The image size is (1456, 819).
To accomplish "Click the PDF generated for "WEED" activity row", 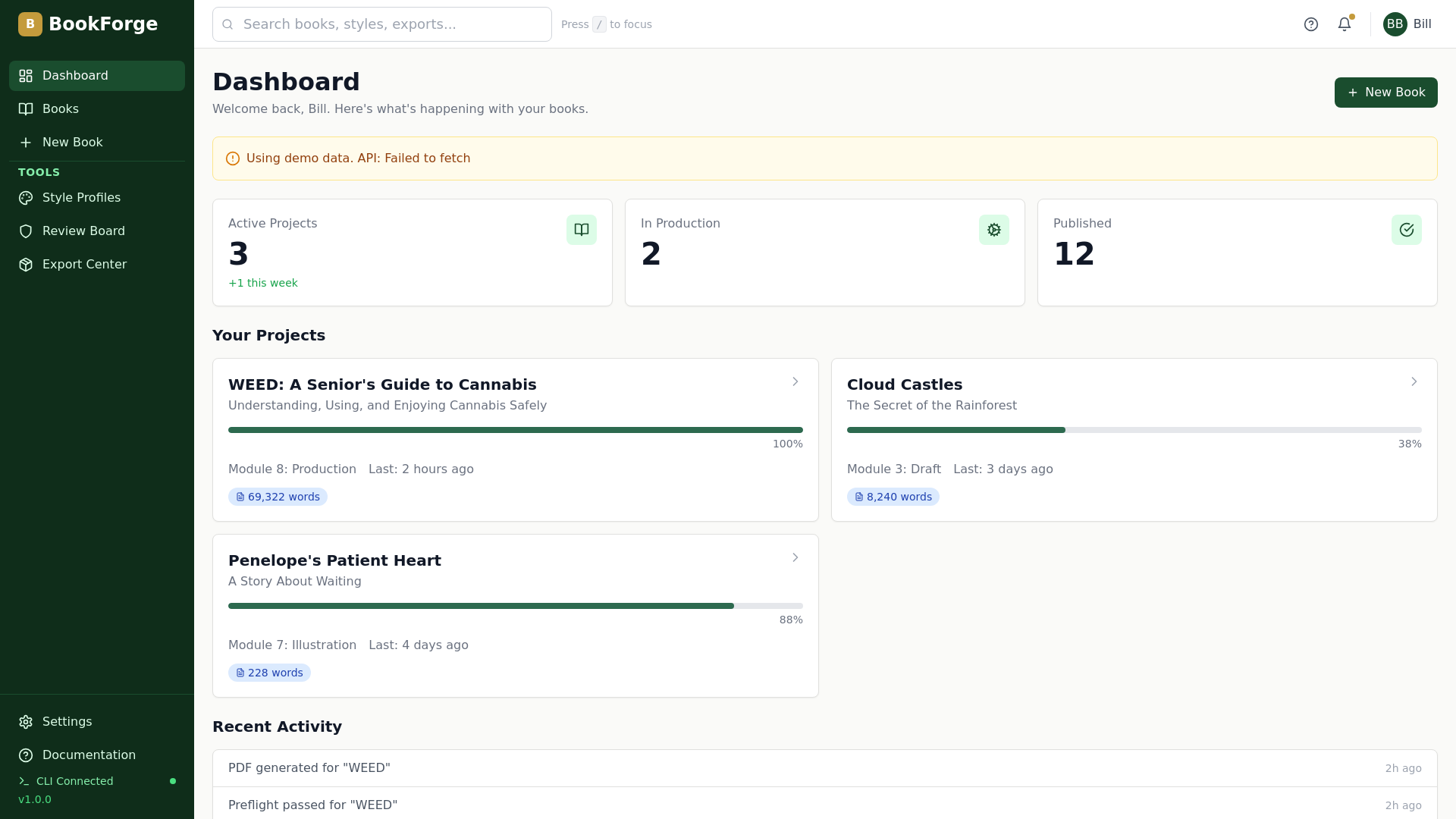I will coord(825,768).
